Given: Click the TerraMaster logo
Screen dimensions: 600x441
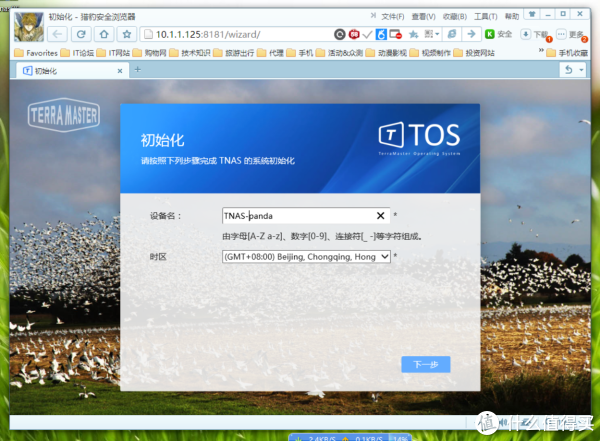Looking at the screenshot, I should click(64, 115).
